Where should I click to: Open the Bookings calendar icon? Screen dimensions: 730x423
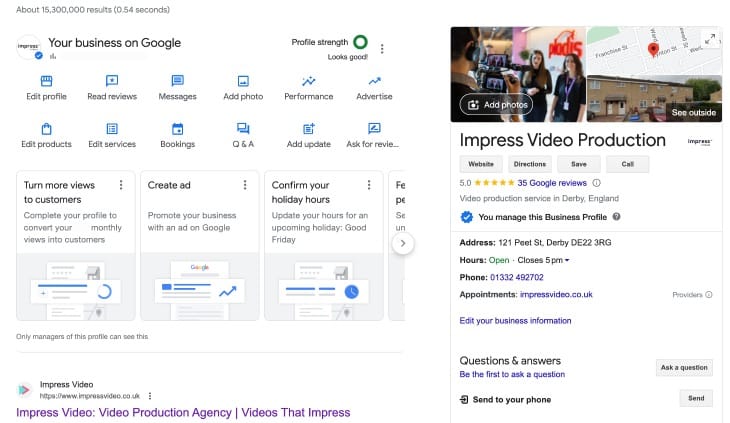click(177, 129)
